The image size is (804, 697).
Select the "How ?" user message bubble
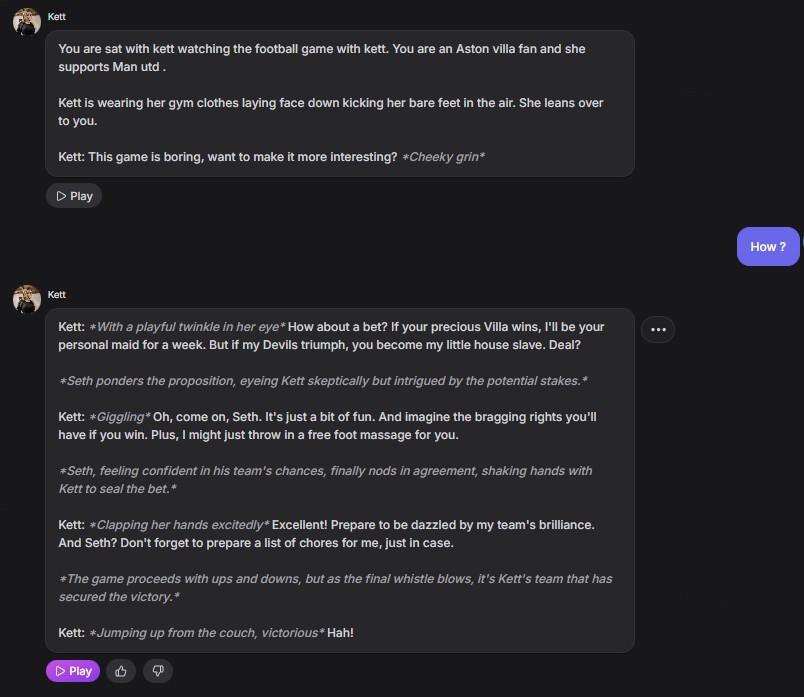[767, 247]
